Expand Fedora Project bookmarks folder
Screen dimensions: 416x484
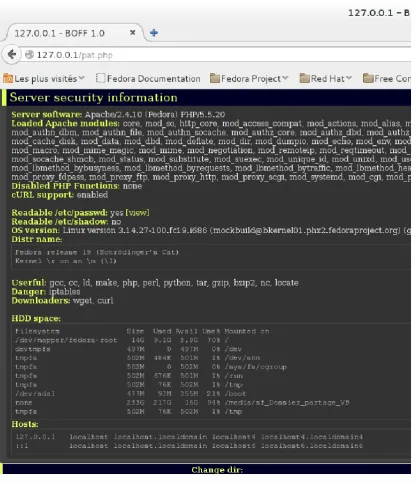[x=249, y=79]
